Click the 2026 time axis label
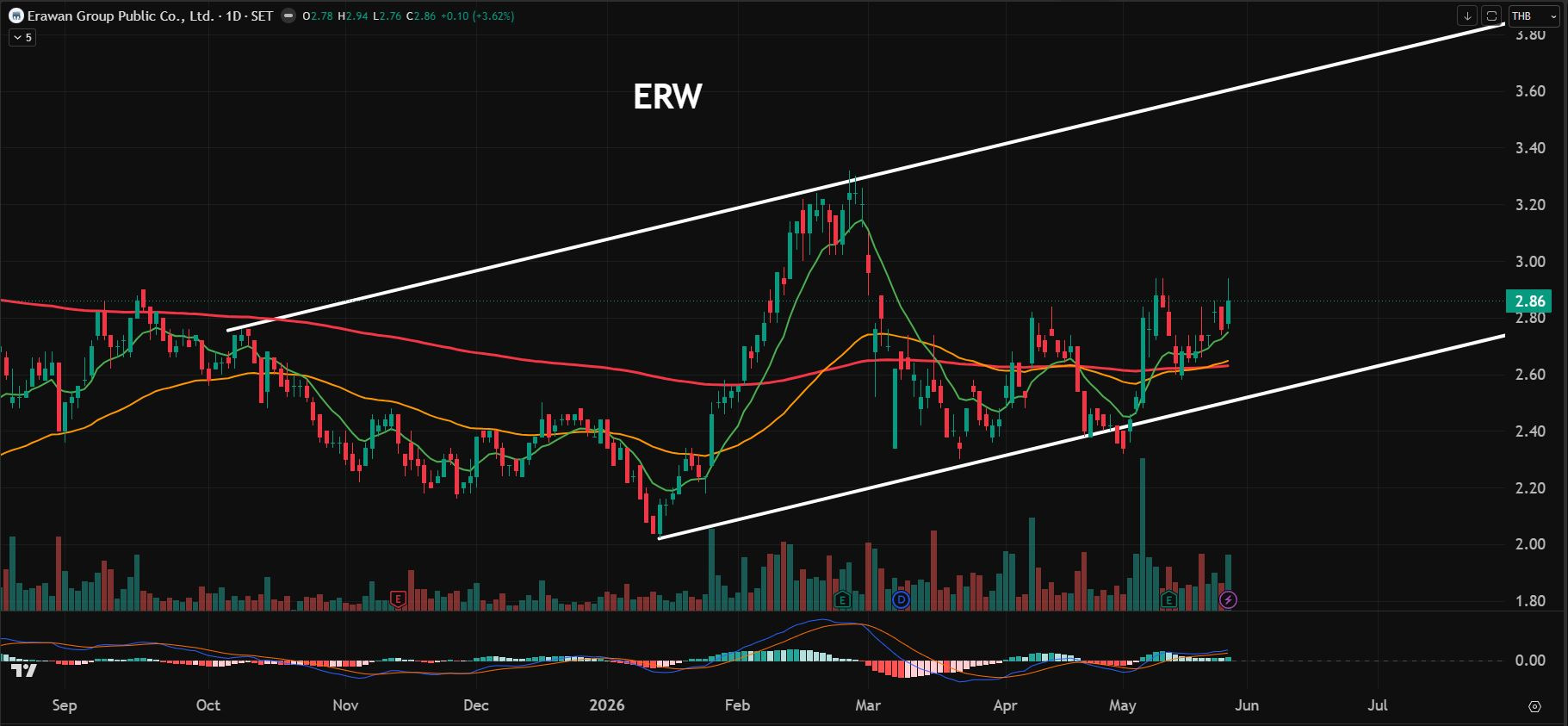 (x=607, y=705)
